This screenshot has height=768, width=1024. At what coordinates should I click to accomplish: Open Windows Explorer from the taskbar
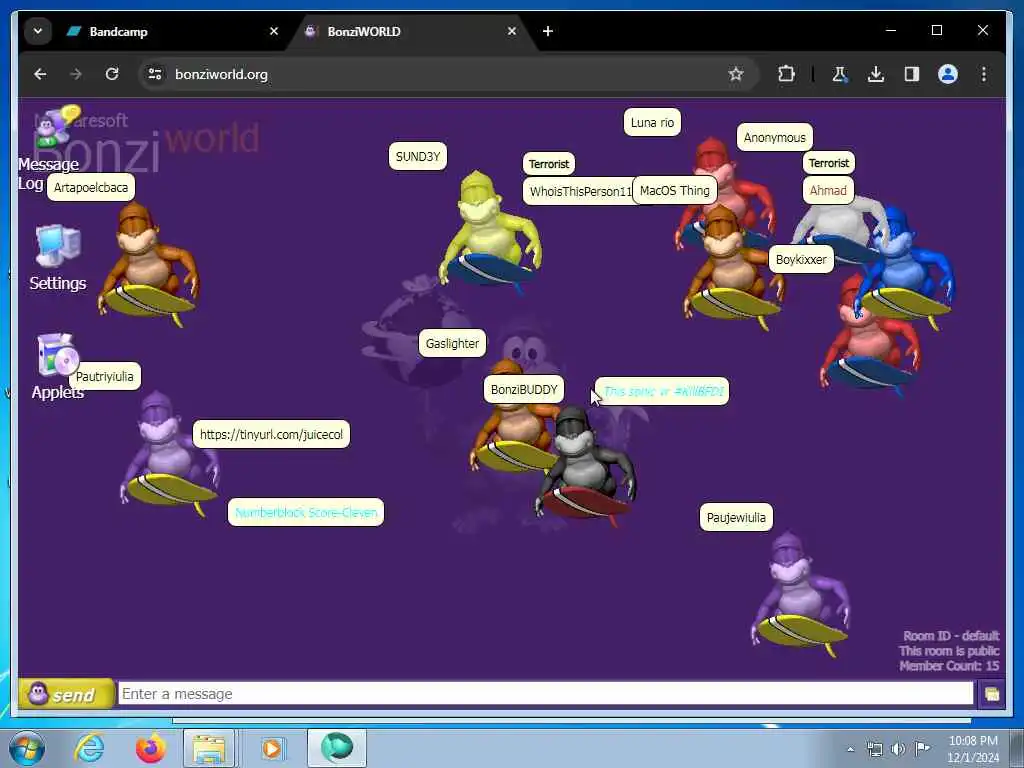click(x=209, y=748)
